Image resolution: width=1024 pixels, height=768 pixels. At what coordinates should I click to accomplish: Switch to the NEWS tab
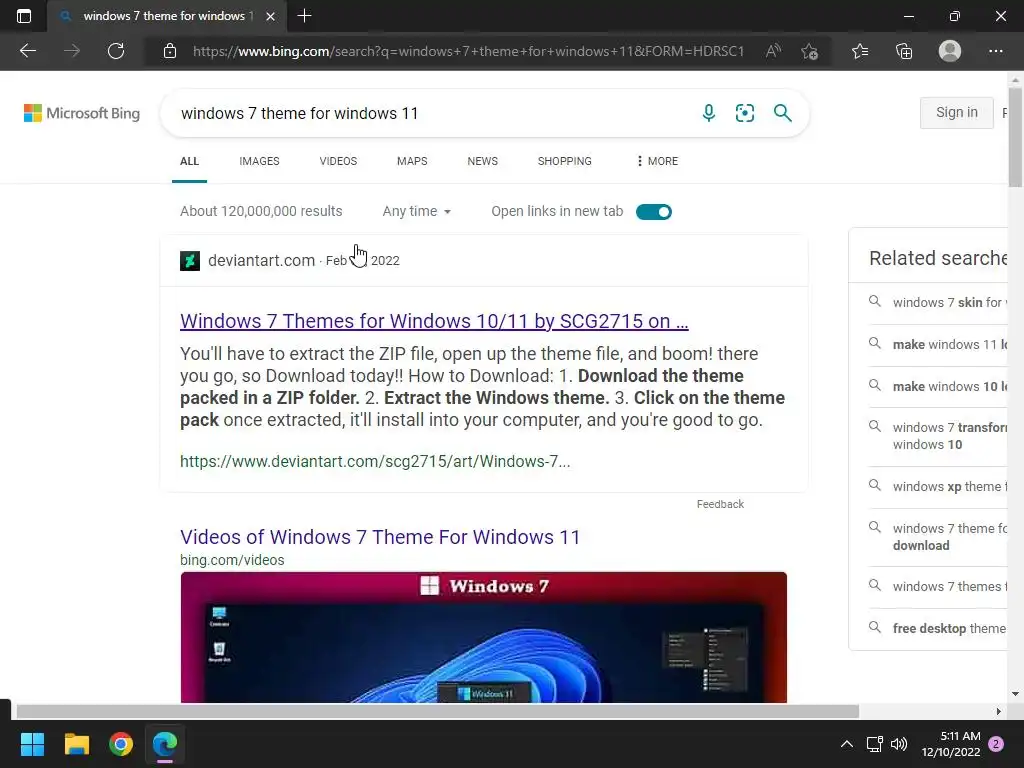click(x=483, y=161)
